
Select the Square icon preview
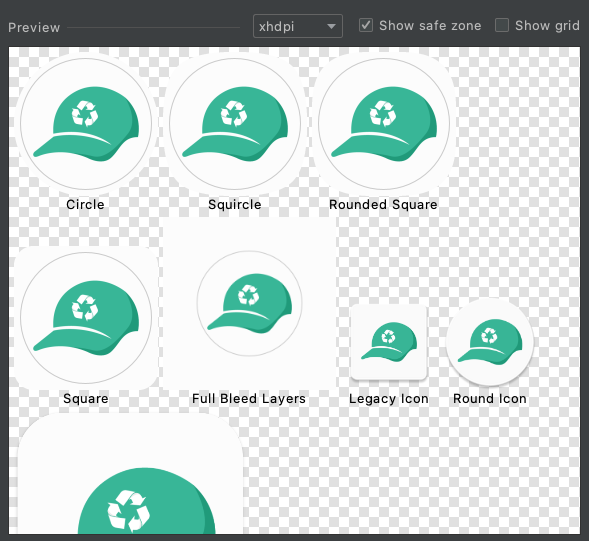(86, 318)
